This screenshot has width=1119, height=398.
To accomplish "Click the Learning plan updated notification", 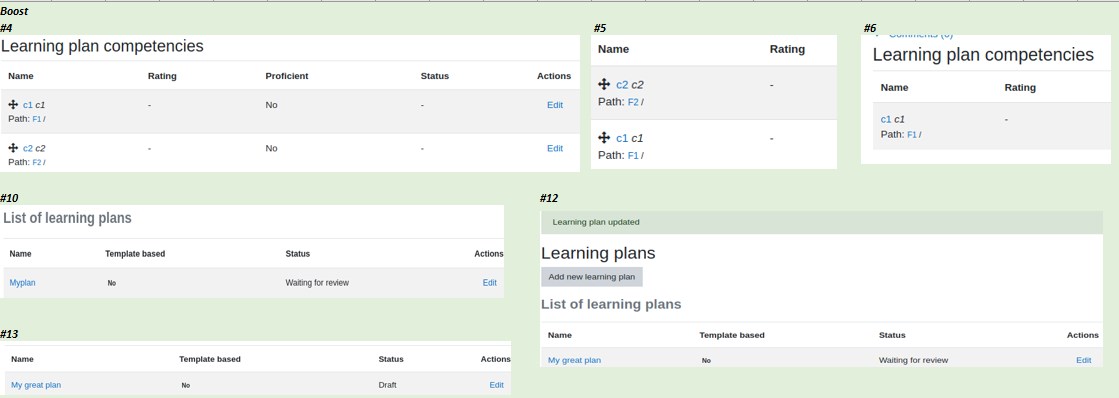I will pyautogui.click(x=821, y=222).
